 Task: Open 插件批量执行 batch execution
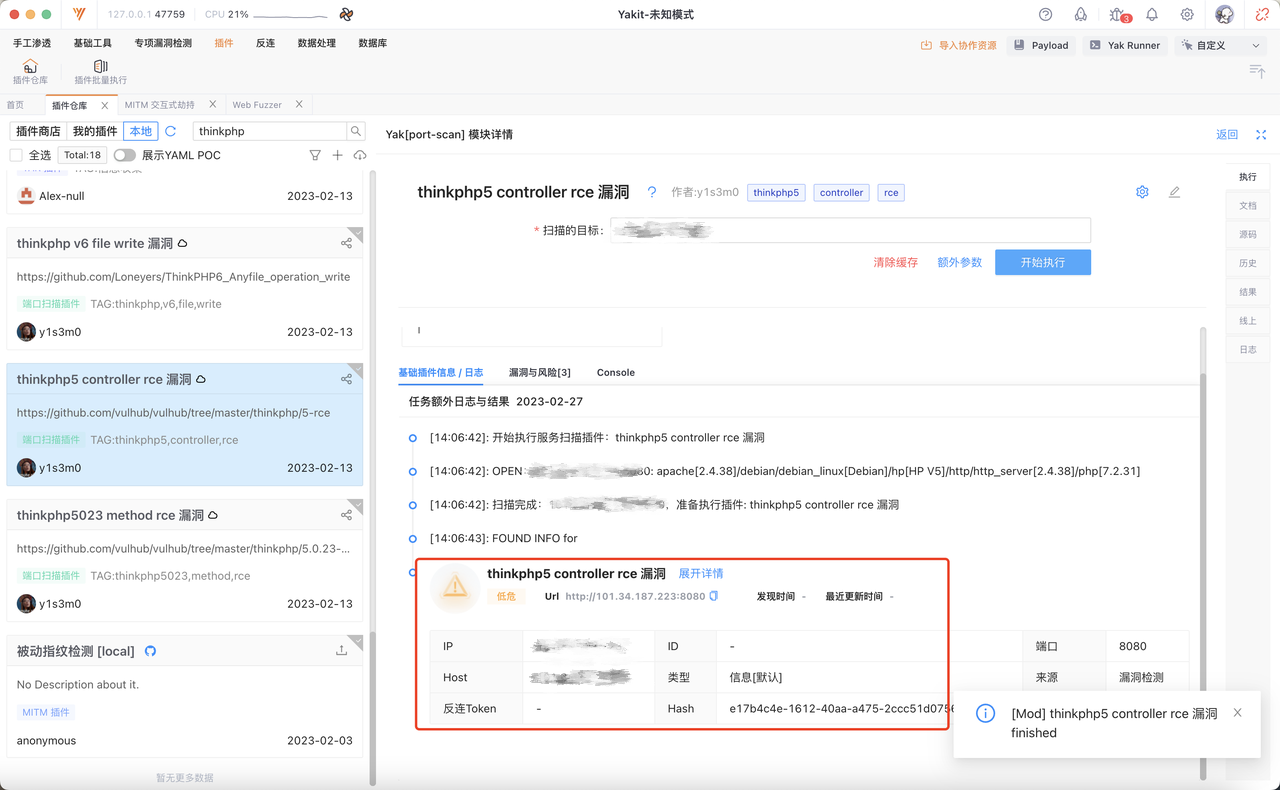[x=101, y=72]
